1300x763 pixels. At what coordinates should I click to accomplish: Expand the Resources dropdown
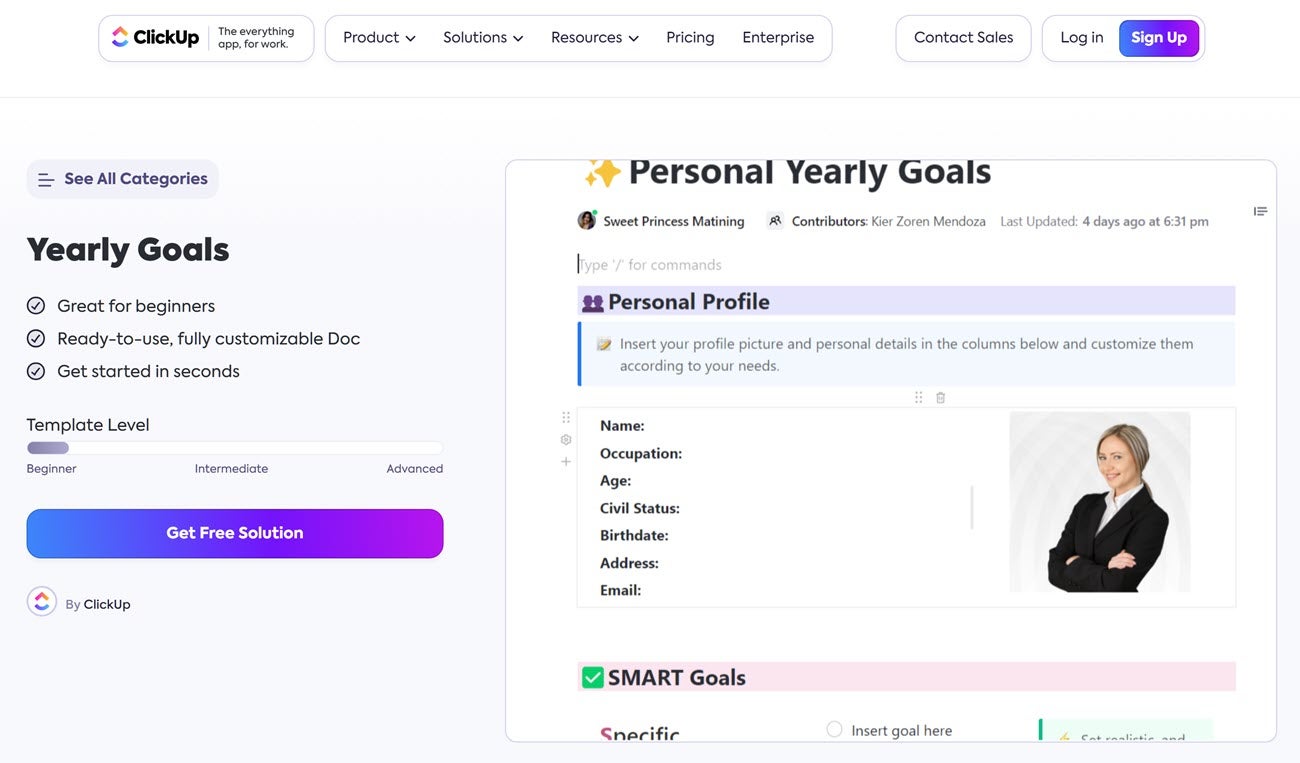[594, 38]
